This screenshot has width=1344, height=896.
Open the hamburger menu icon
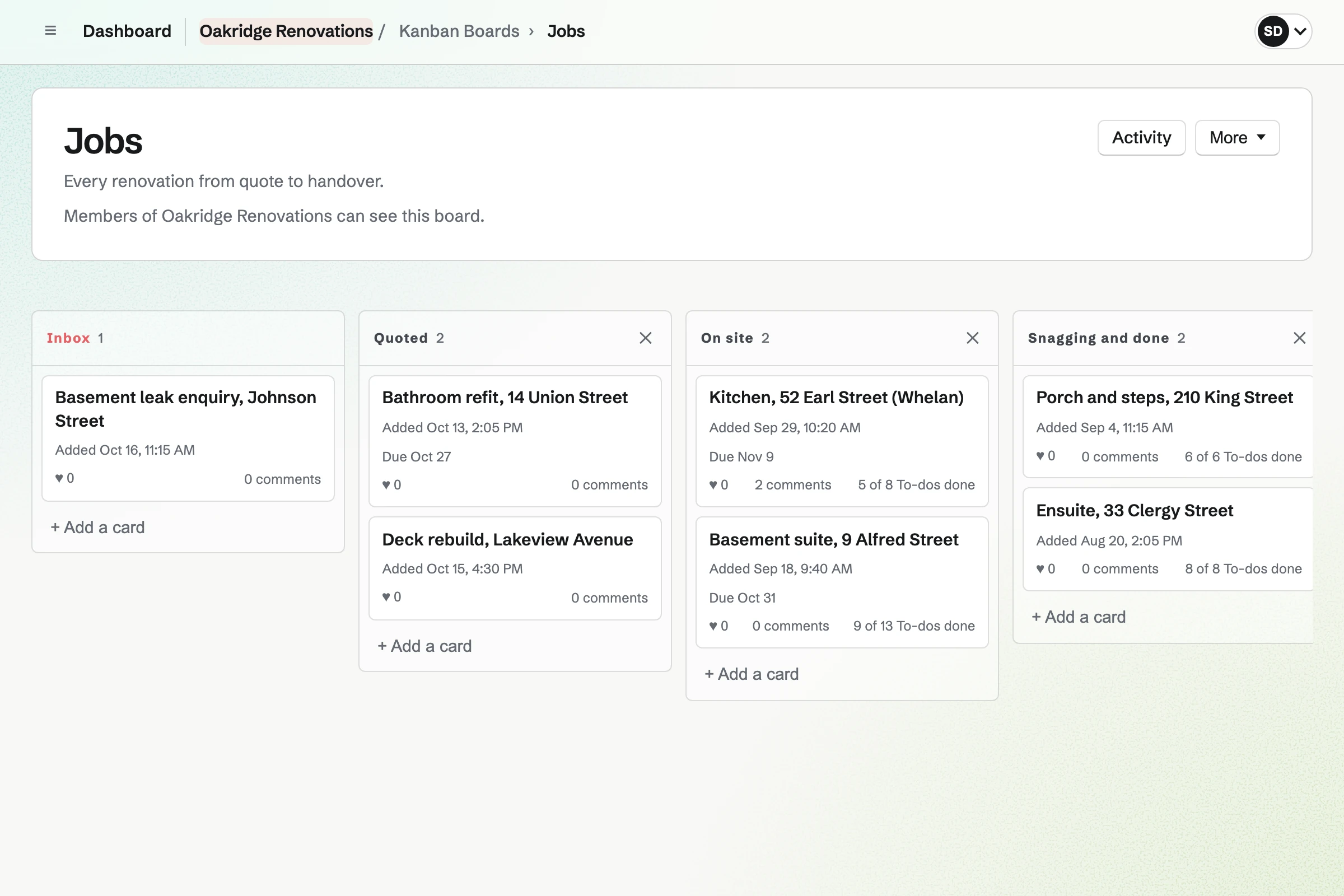tap(50, 31)
